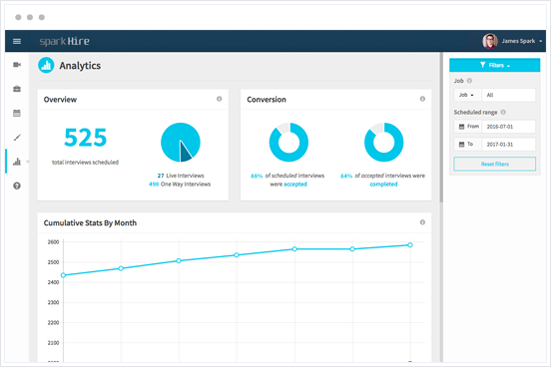Open the James Spark user dropdown
Image resolution: width=551 pixels, height=367 pixels.
(x=522, y=41)
